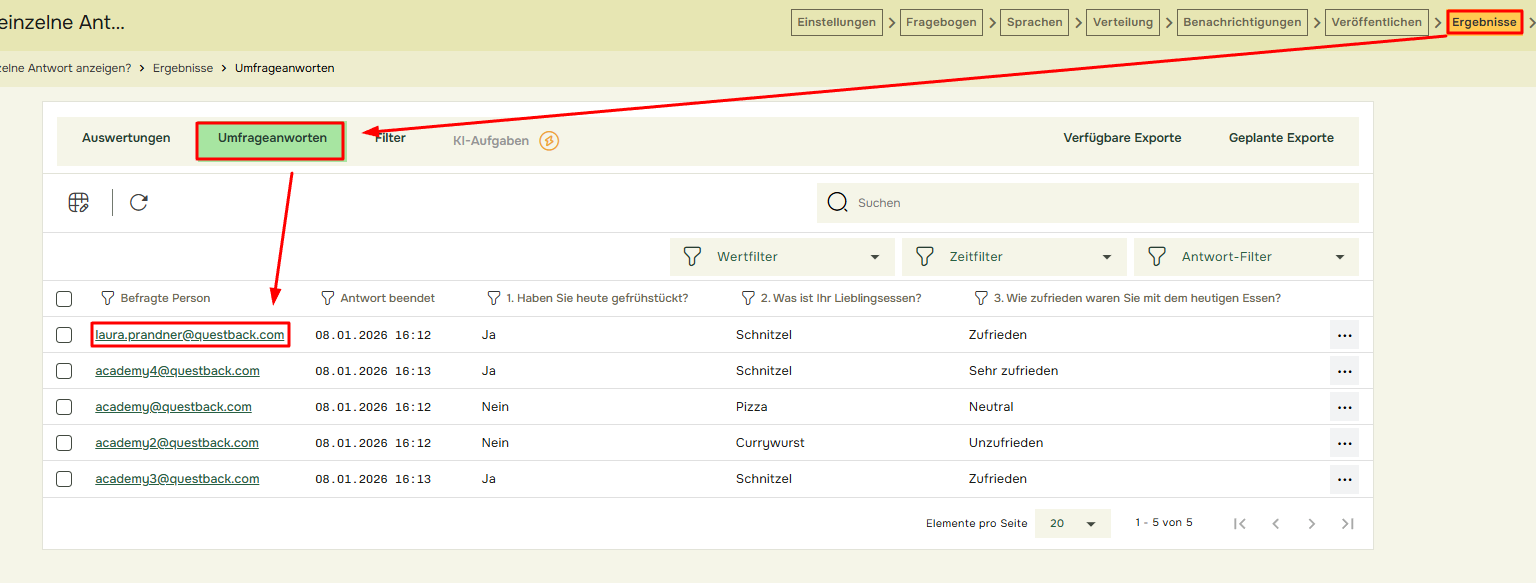Open the three-dots menu for the Currywurst row
The width and height of the screenshot is (1536, 583).
1344,443
